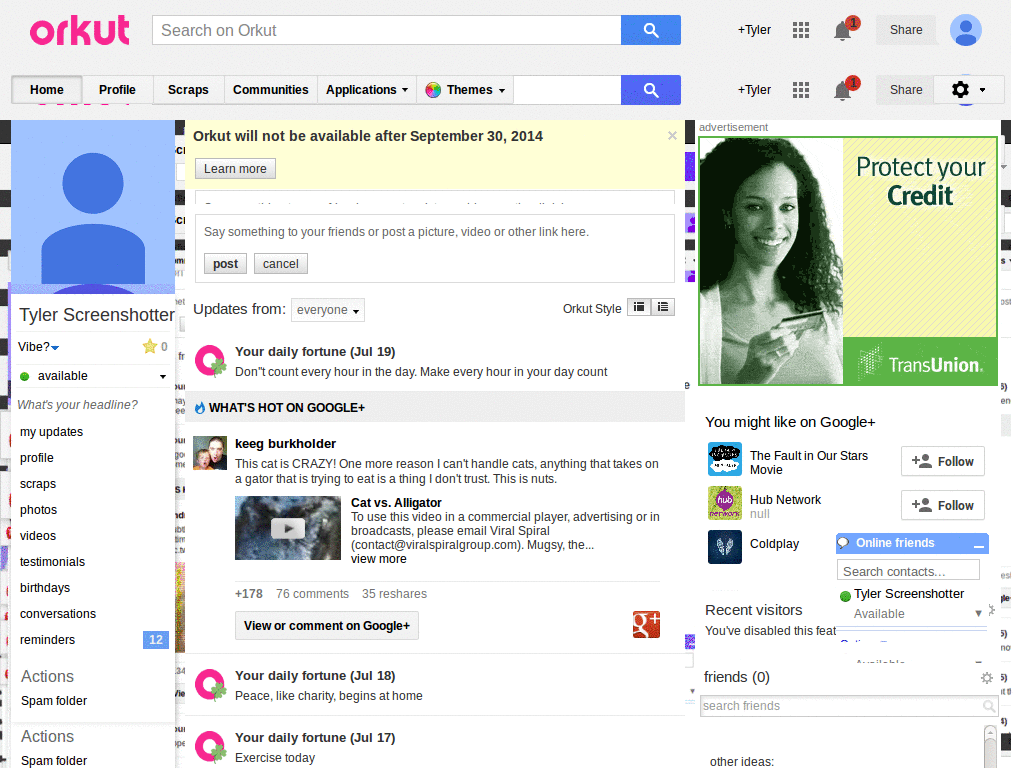The width and height of the screenshot is (1024, 768).
Task: Click the top-row +Tyler link
Action: click(x=754, y=30)
